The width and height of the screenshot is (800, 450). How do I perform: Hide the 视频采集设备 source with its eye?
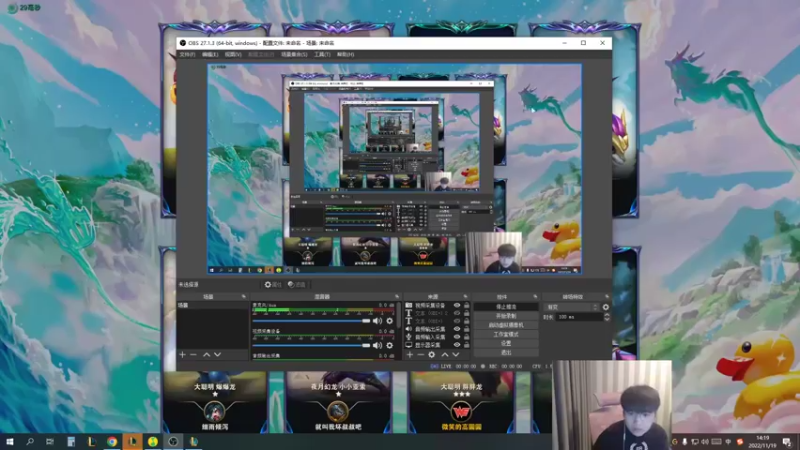pyautogui.click(x=457, y=306)
